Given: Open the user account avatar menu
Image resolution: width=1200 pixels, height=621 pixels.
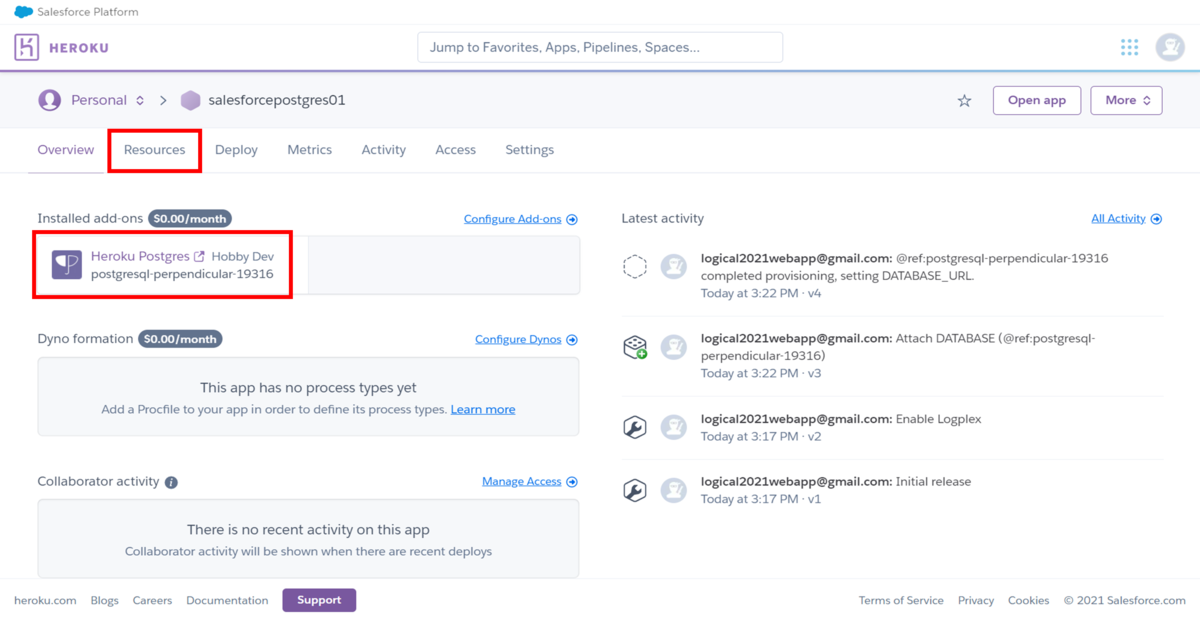Looking at the screenshot, I should [x=1170, y=47].
